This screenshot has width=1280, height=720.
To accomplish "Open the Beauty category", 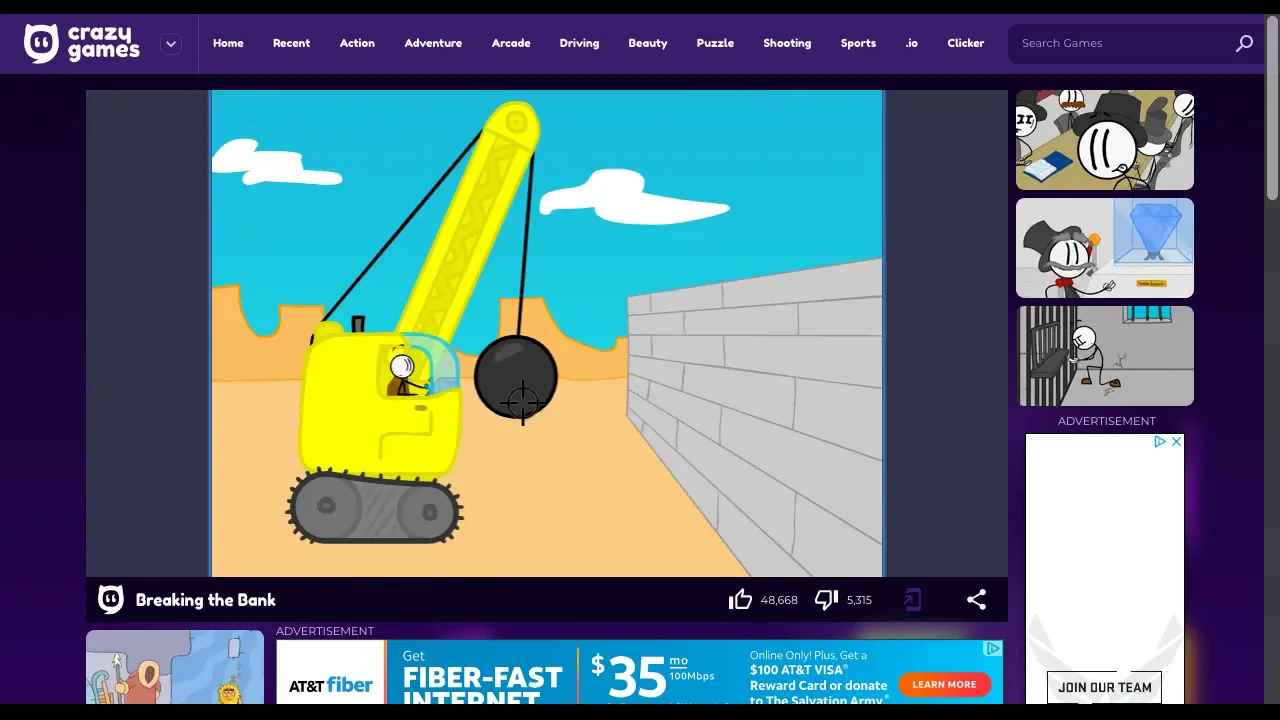I will [648, 43].
